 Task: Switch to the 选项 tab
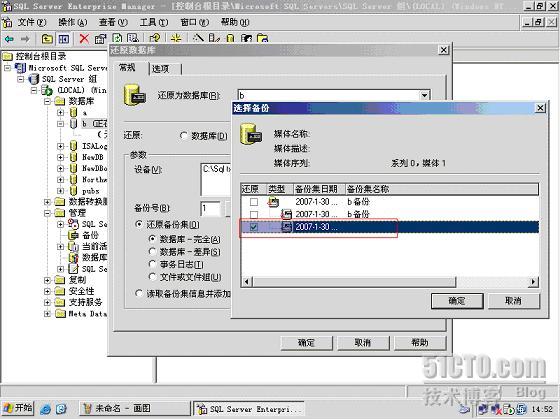pos(165,69)
